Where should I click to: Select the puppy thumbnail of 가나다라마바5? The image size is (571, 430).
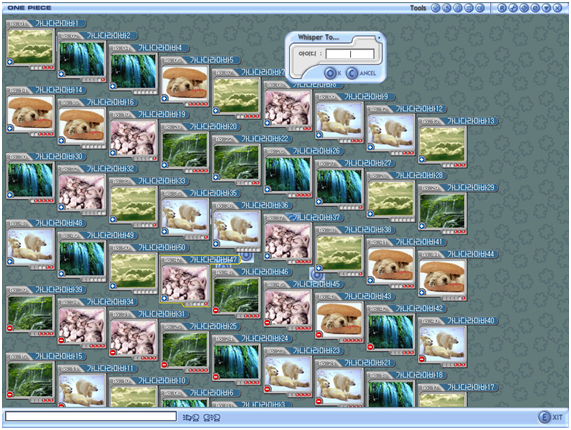[x=185, y=83]
